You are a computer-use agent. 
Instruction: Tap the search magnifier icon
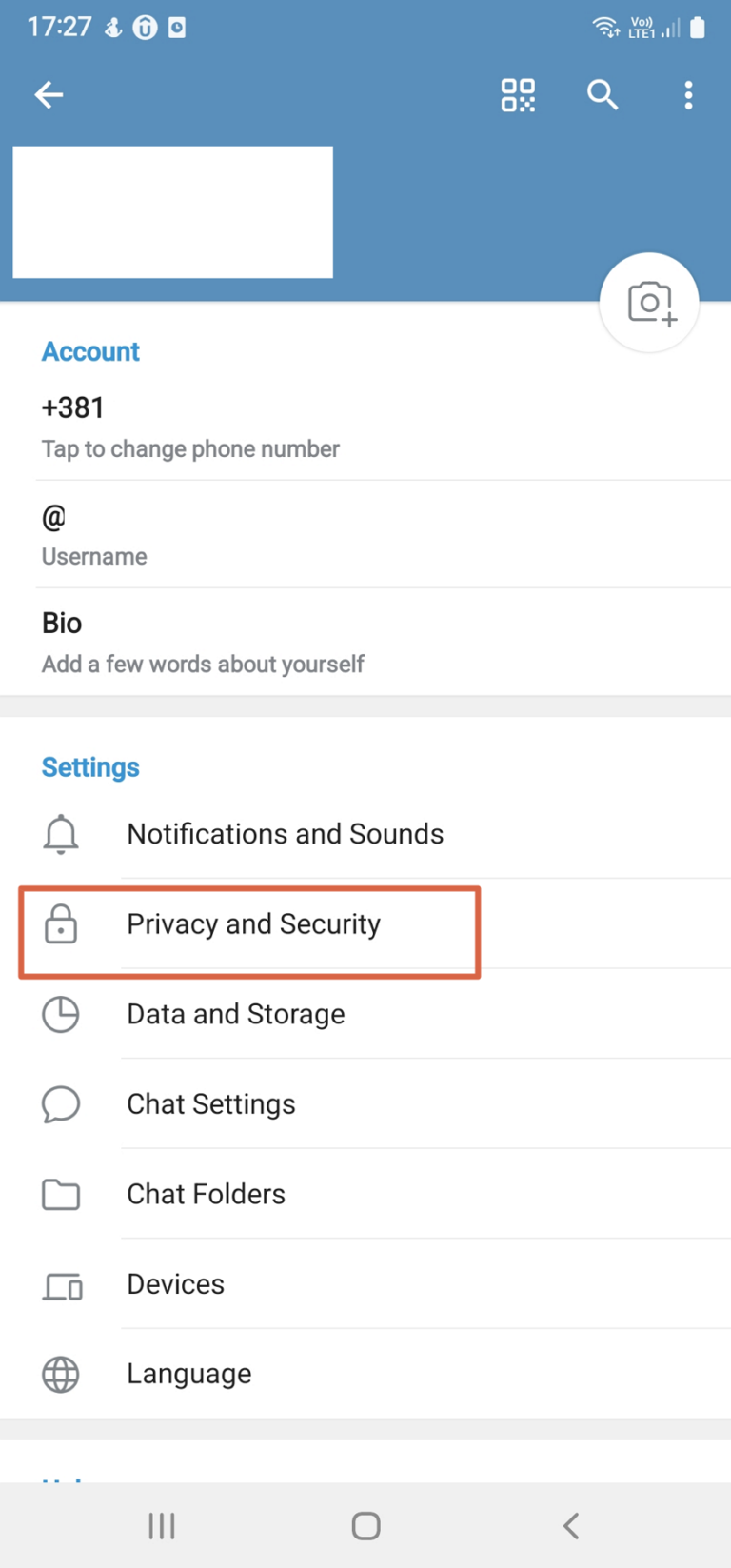pyautogui.click(x=603, y=95)
